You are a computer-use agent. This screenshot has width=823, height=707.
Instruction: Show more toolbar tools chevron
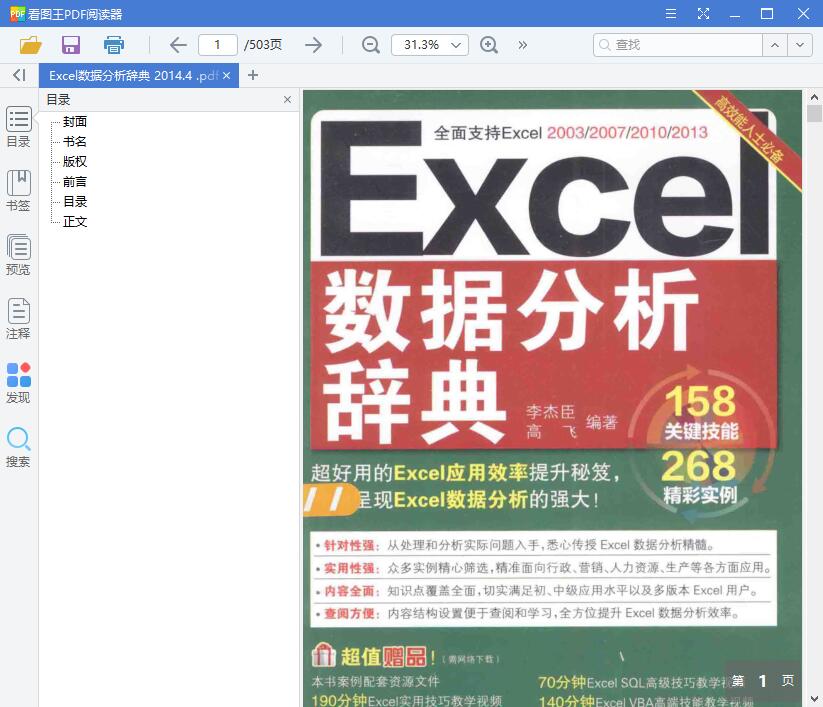tap(522, 45)
